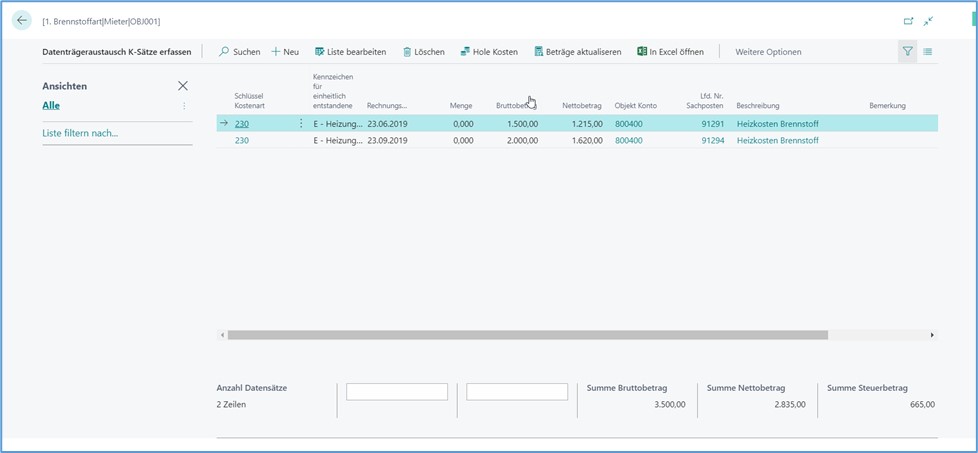Switch list layout view icon

(928, 52)
